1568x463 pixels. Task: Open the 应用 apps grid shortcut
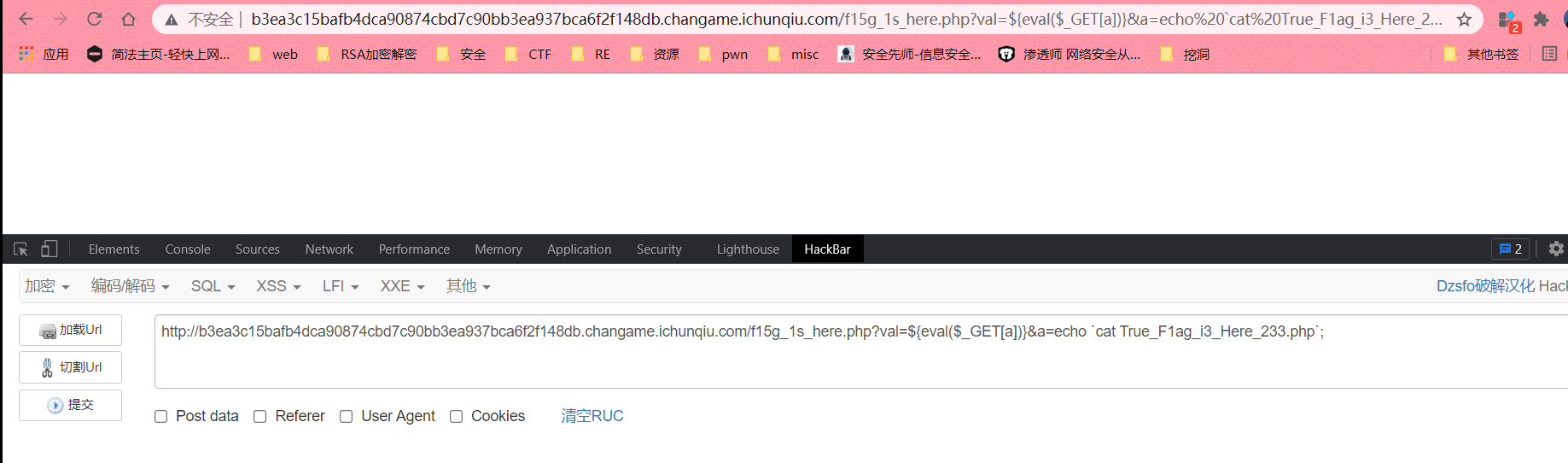[x=44, y=54]
